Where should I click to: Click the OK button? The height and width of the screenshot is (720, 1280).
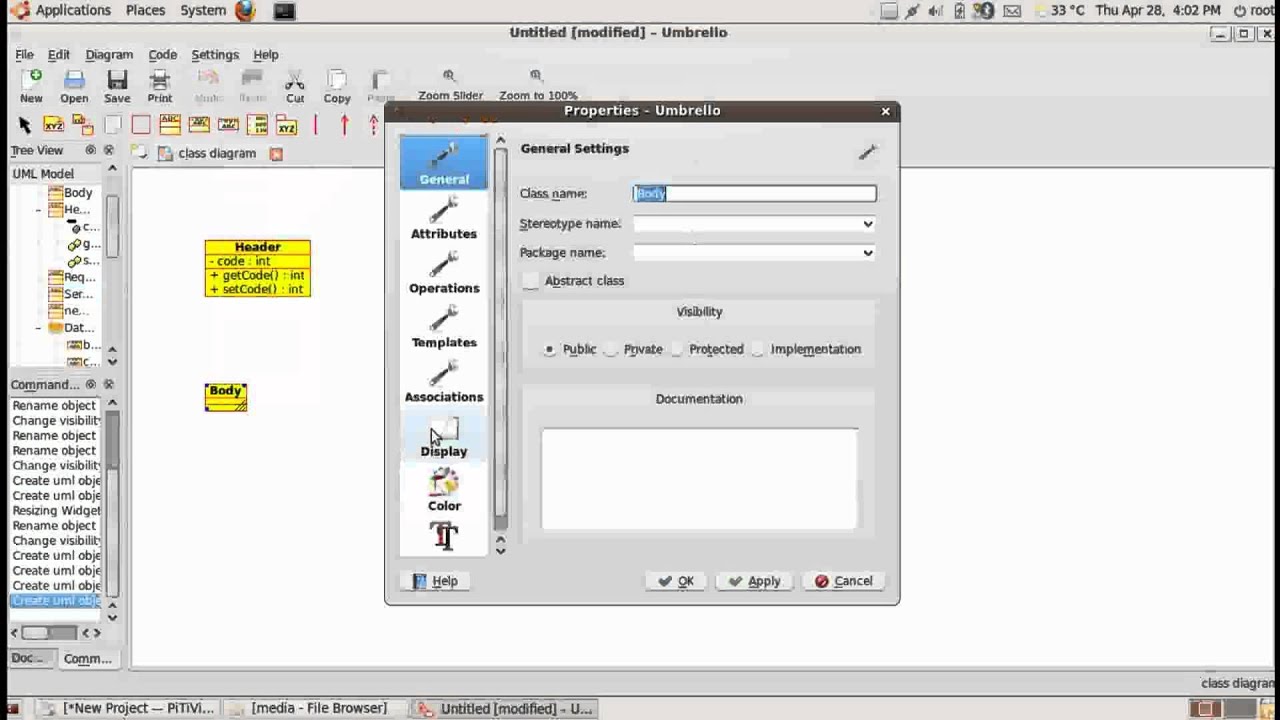(x=676, y=581)
